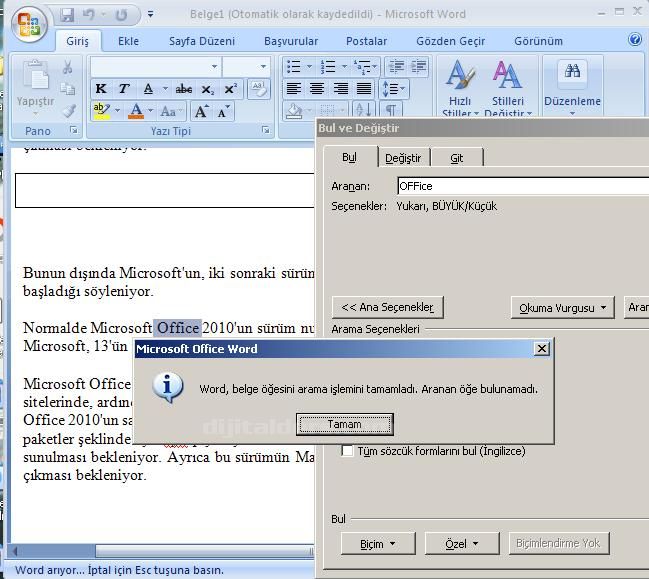
Task: Open Okuma Vurgusu dropdown button
Action: point(562,308)
